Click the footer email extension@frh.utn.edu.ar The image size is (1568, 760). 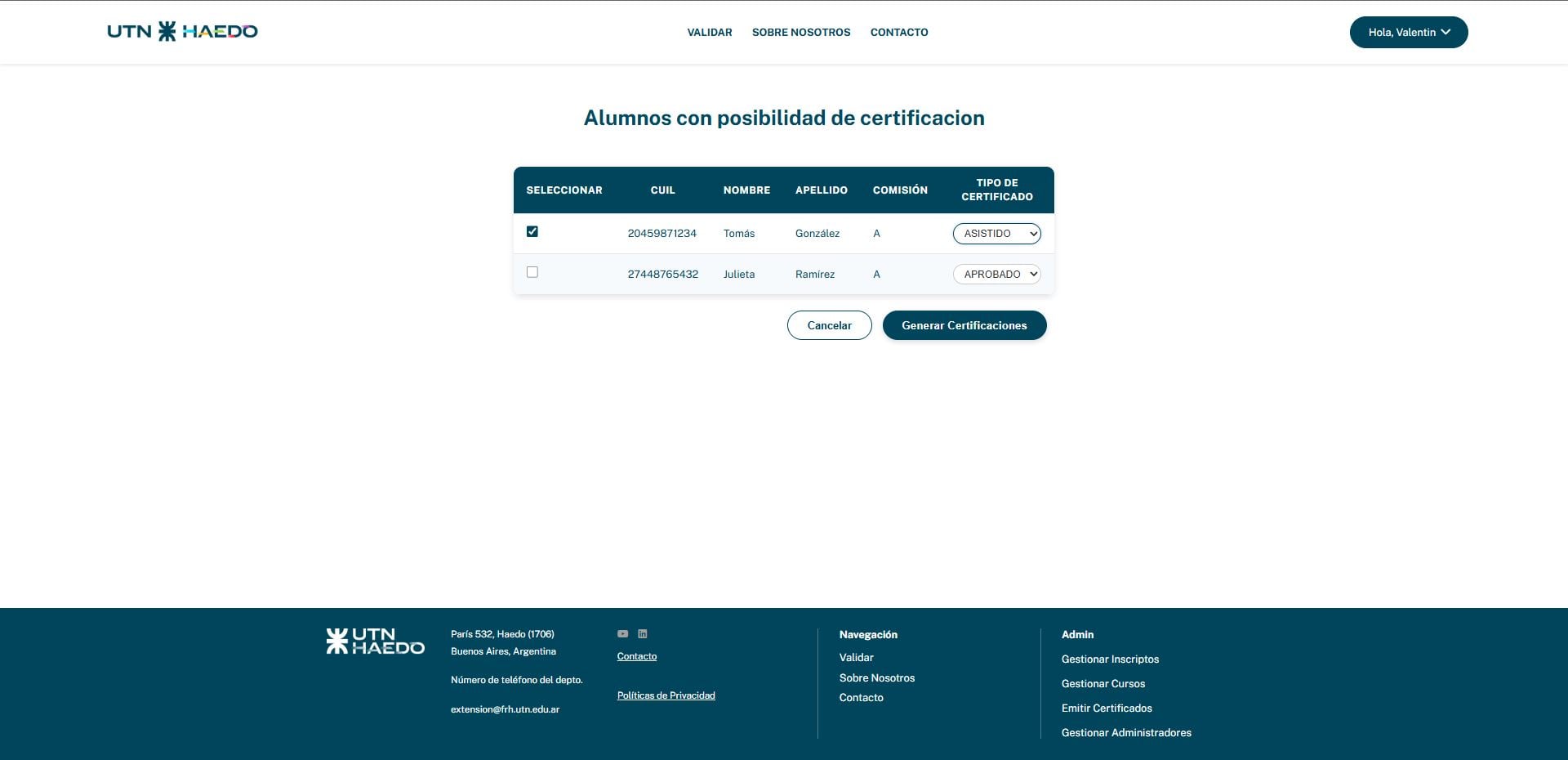coord(506,709)
